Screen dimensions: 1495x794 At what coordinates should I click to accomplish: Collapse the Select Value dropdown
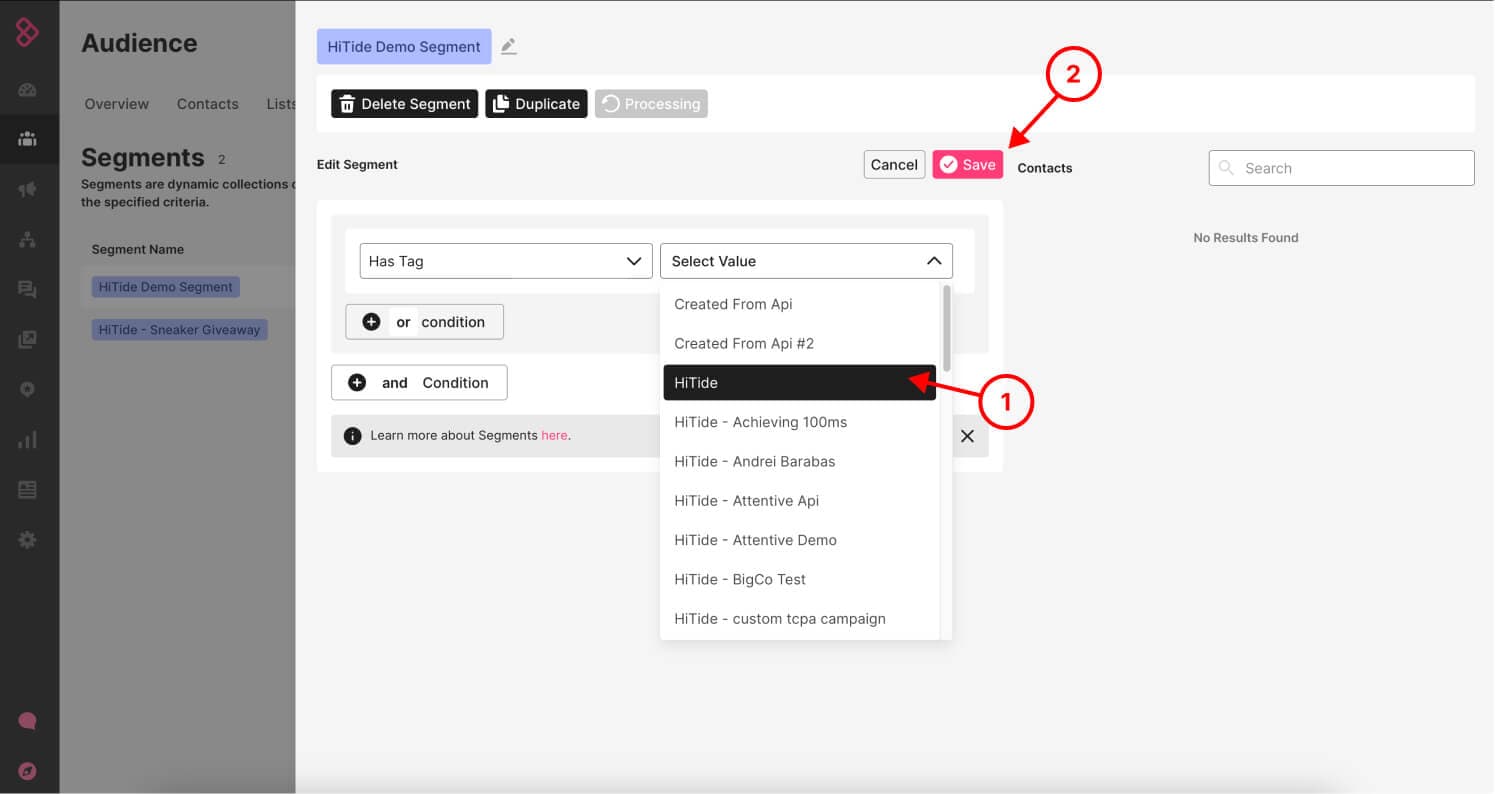pos(806,261)
